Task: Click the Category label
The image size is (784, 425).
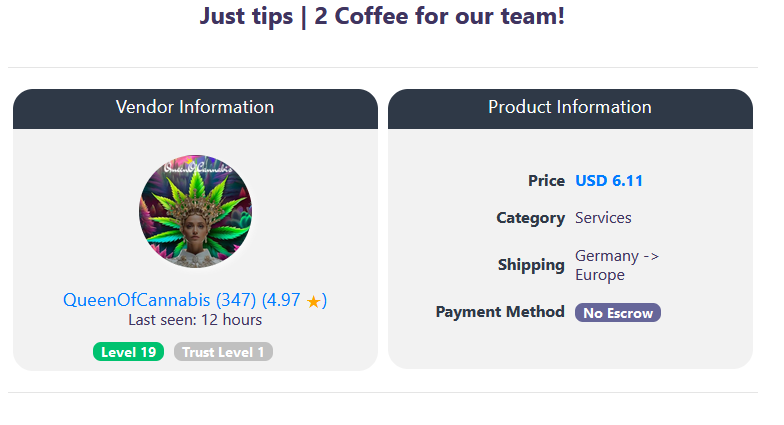Action: point(530,218)
